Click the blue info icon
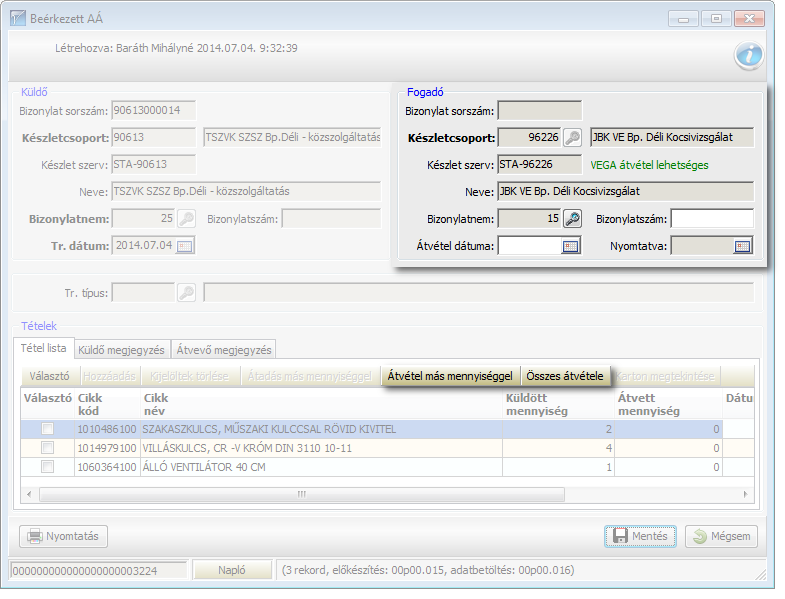The height and width of the screenshot is (599, 785). [749, 55]
